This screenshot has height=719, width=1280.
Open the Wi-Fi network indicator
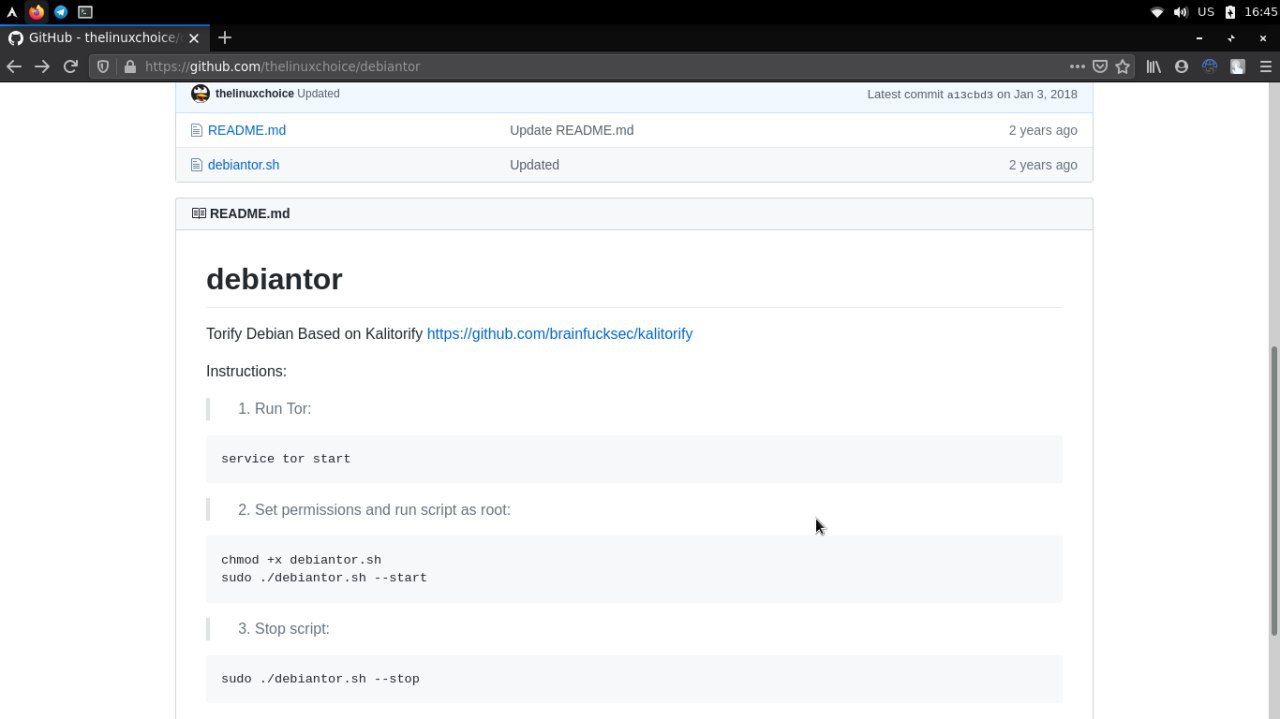(1157, 12)
